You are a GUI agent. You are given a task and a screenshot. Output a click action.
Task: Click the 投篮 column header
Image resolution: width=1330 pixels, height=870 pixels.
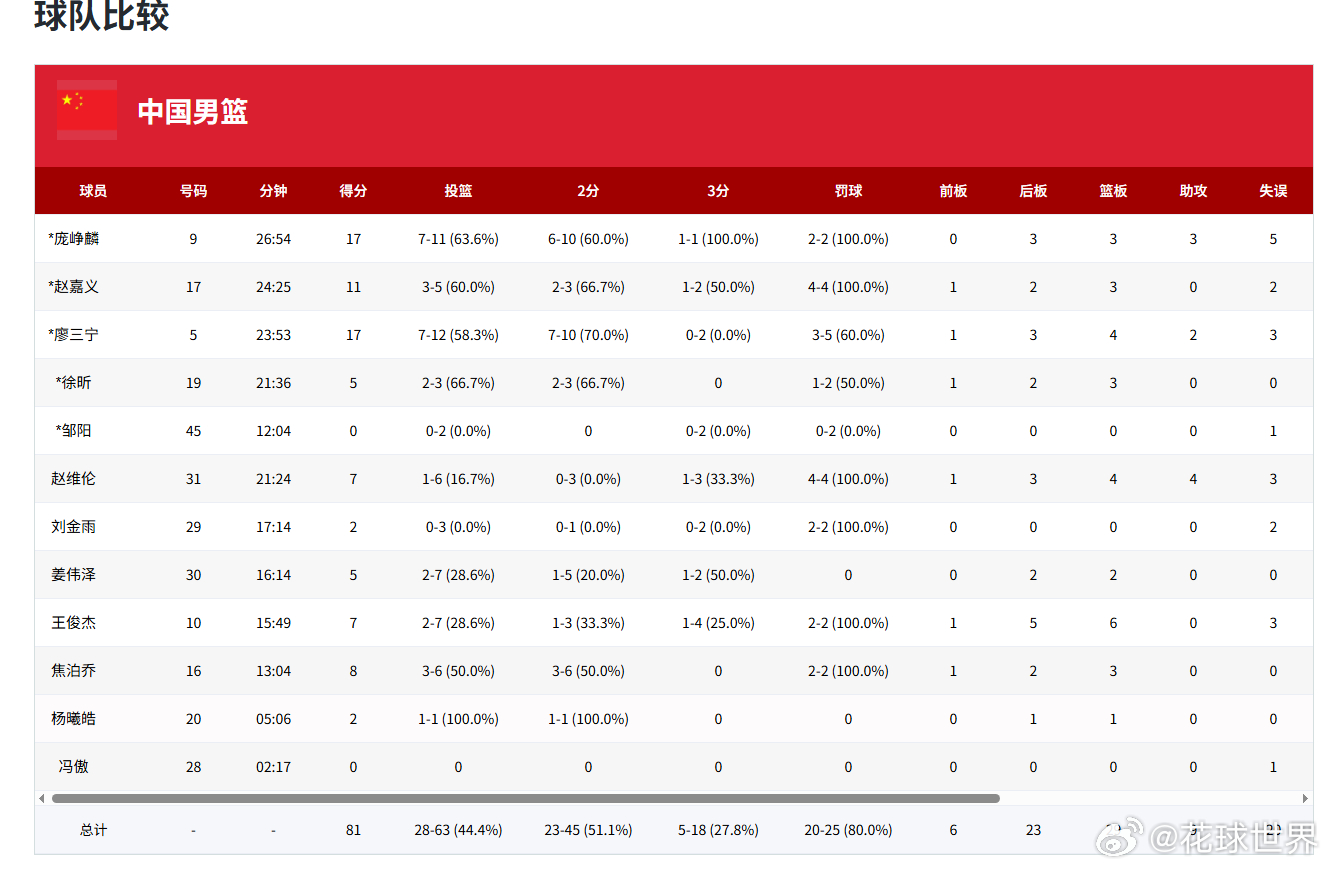[x=458, y=191]
